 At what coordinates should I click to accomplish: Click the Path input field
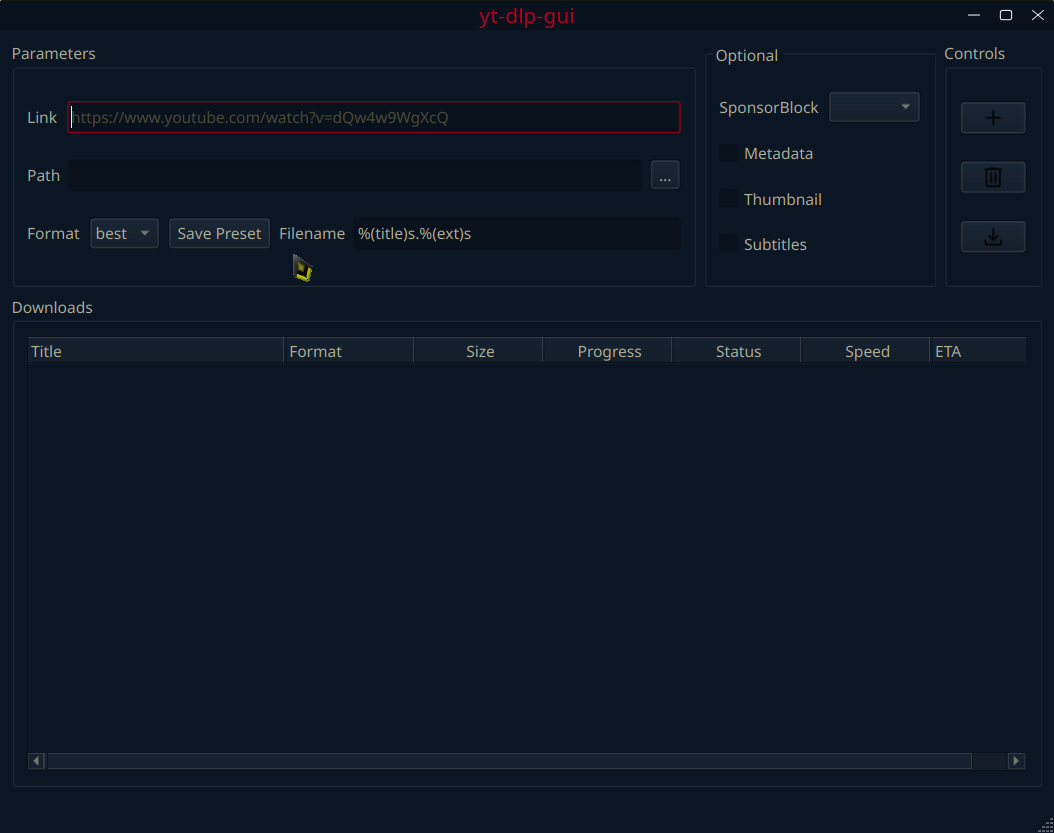coord(355,175)
